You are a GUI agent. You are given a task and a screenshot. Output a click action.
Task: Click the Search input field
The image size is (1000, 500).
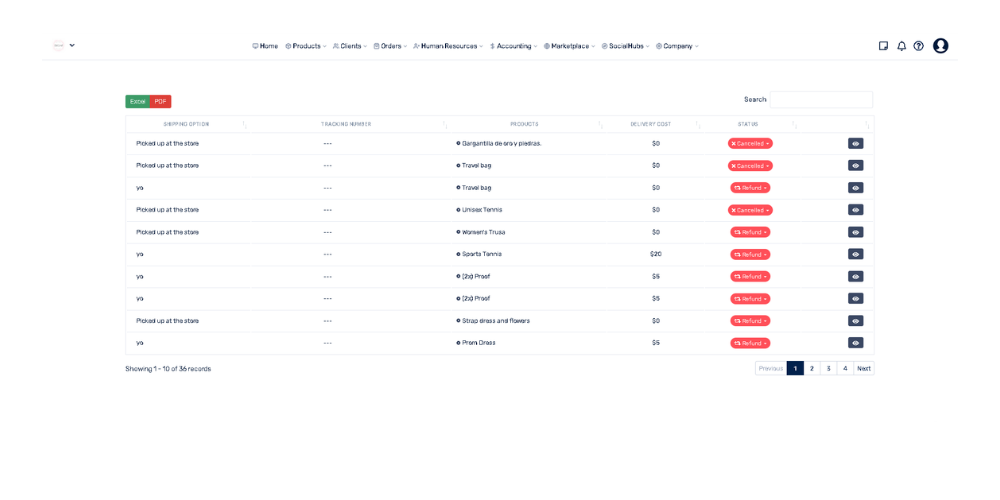821,100
